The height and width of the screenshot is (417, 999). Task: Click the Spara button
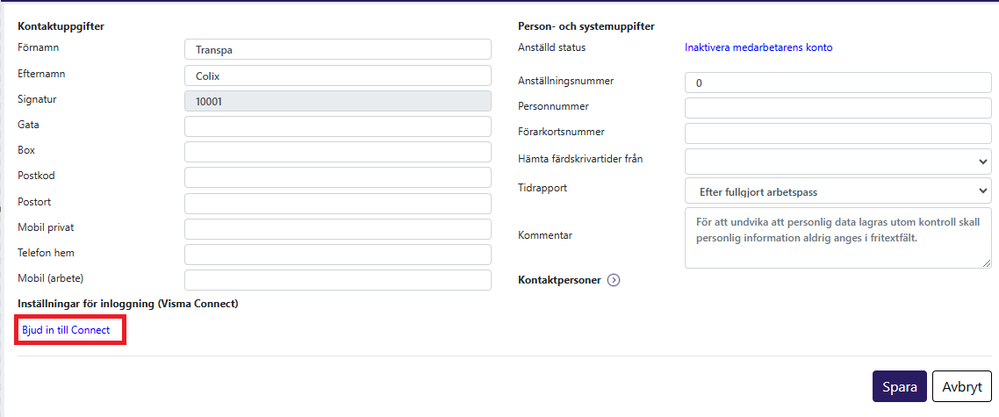pyautogui.click(x=899, y=386)
